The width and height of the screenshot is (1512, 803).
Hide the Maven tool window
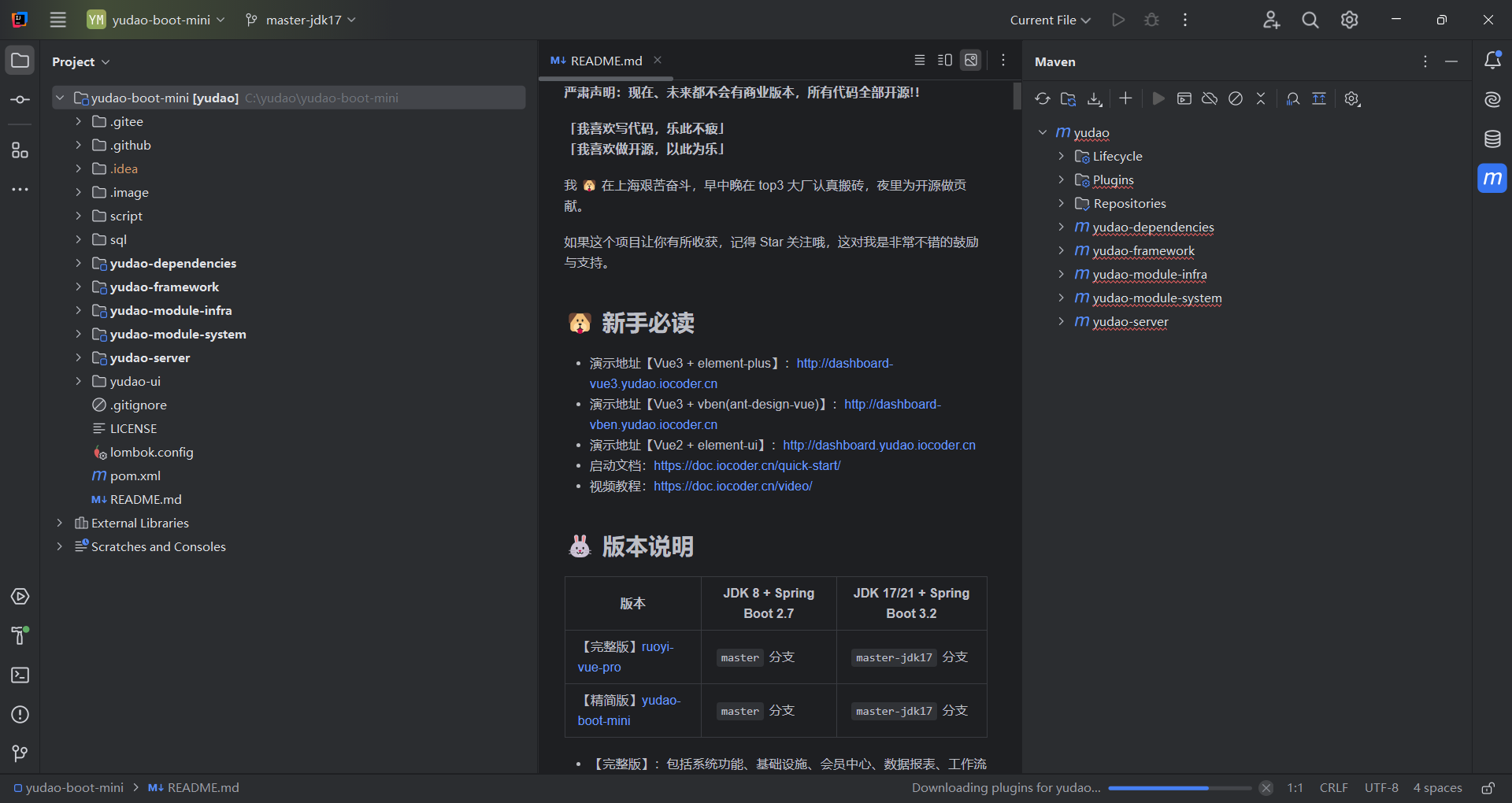[x=1451, y=61]
